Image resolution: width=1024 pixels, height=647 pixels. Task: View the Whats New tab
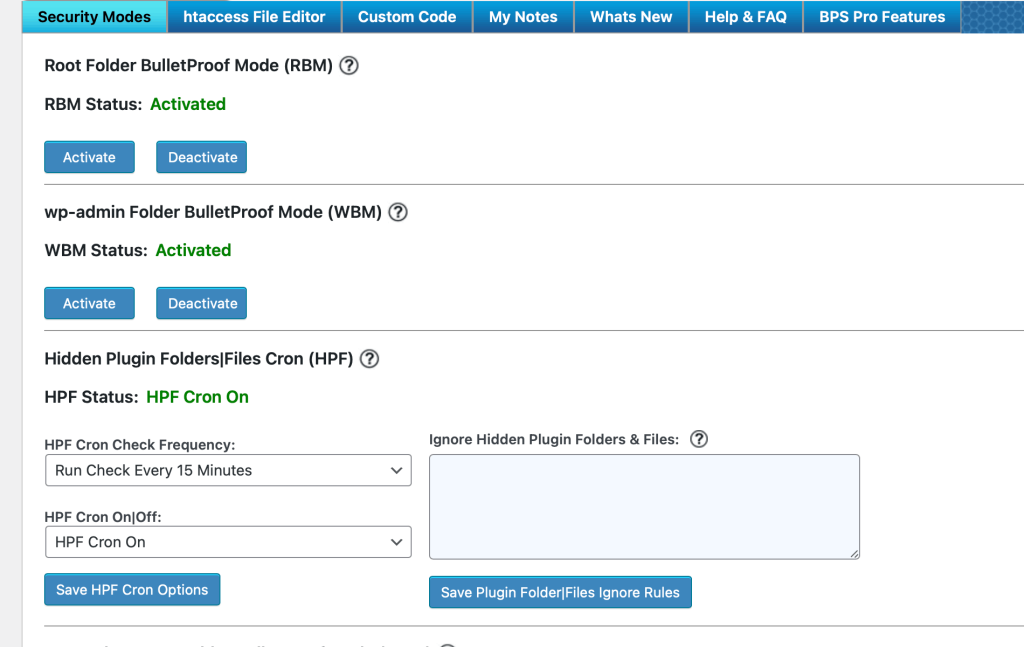631,16
